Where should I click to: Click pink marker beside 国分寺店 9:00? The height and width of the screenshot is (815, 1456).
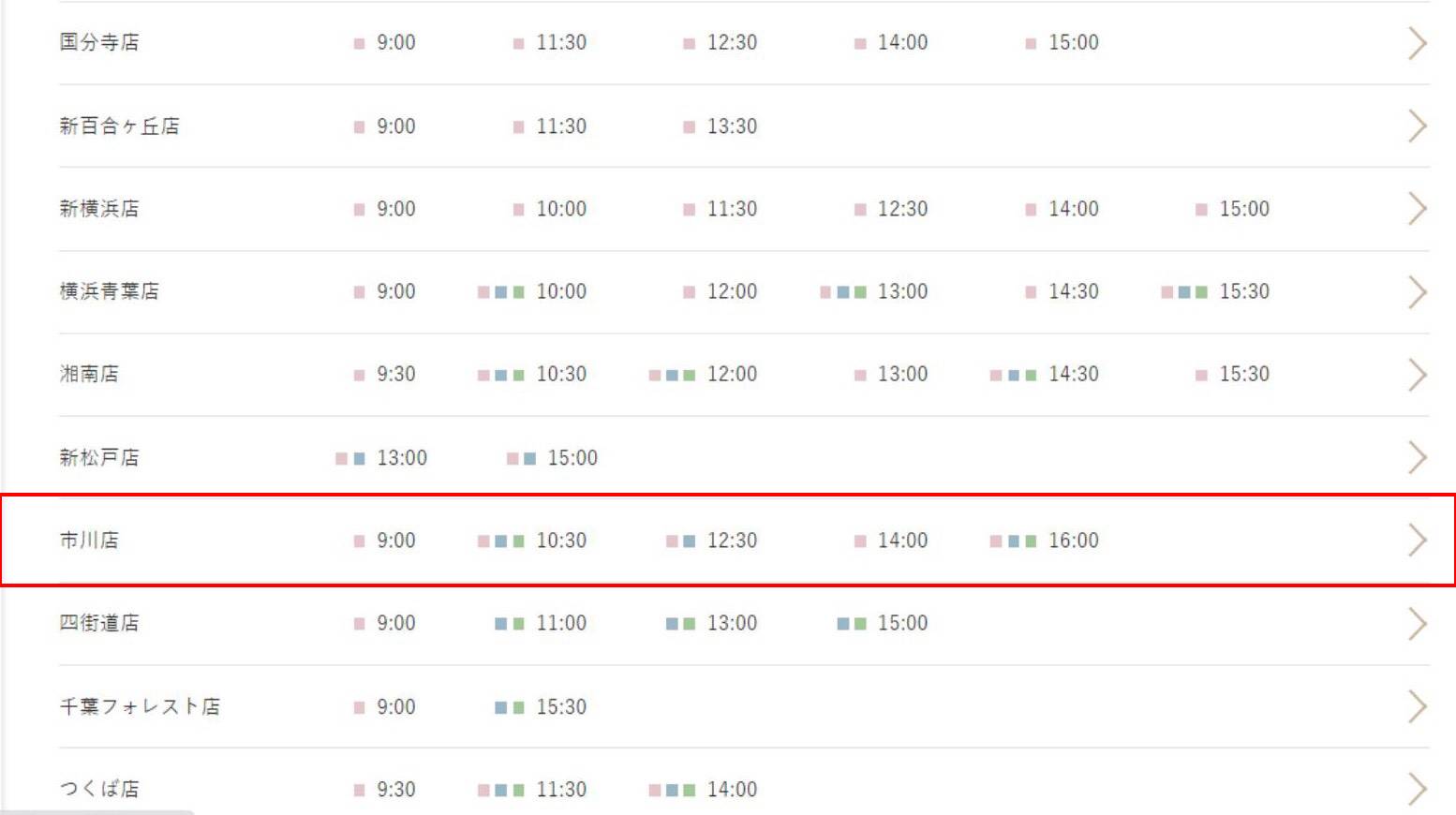[x=359, y=44]
